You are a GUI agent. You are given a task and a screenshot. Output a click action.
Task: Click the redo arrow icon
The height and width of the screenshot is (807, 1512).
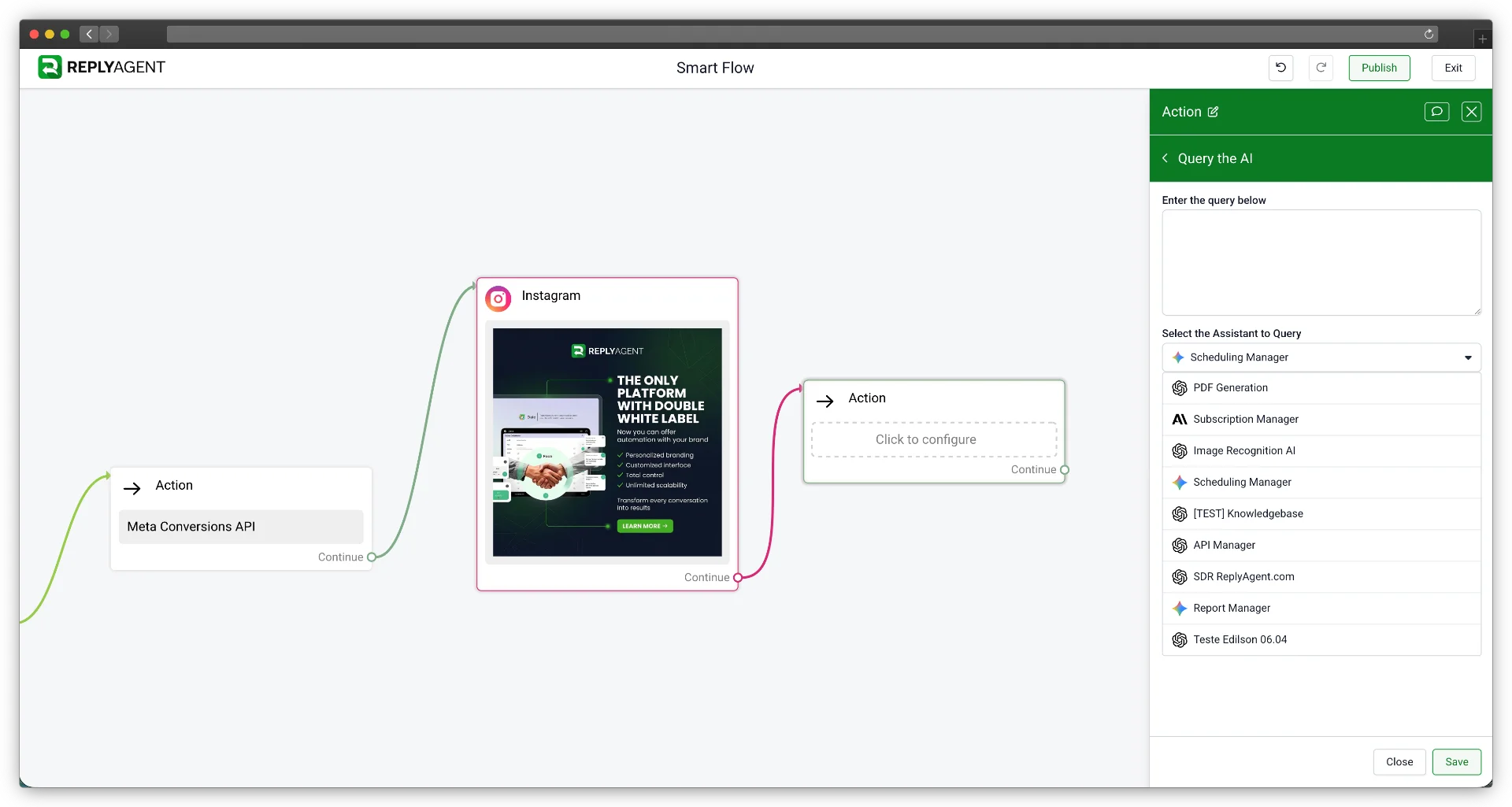click(1321, 68)
